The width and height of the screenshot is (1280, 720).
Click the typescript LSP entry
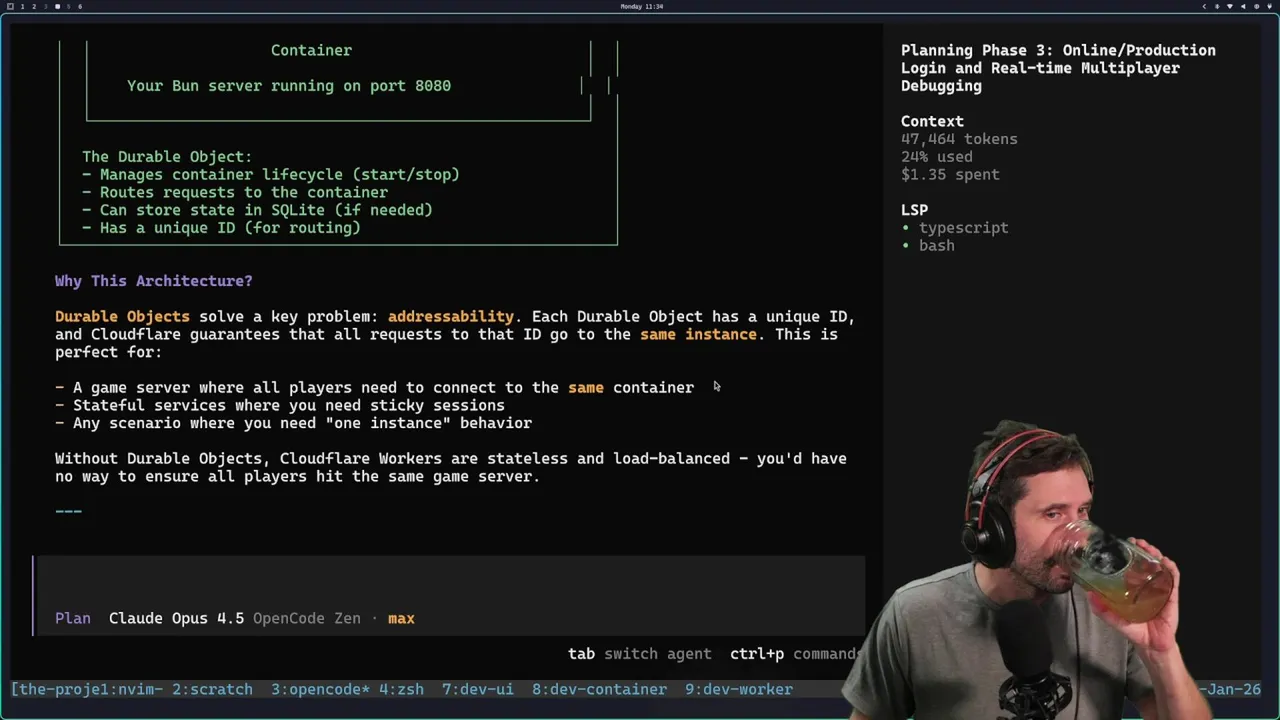[x=964, y=228]
